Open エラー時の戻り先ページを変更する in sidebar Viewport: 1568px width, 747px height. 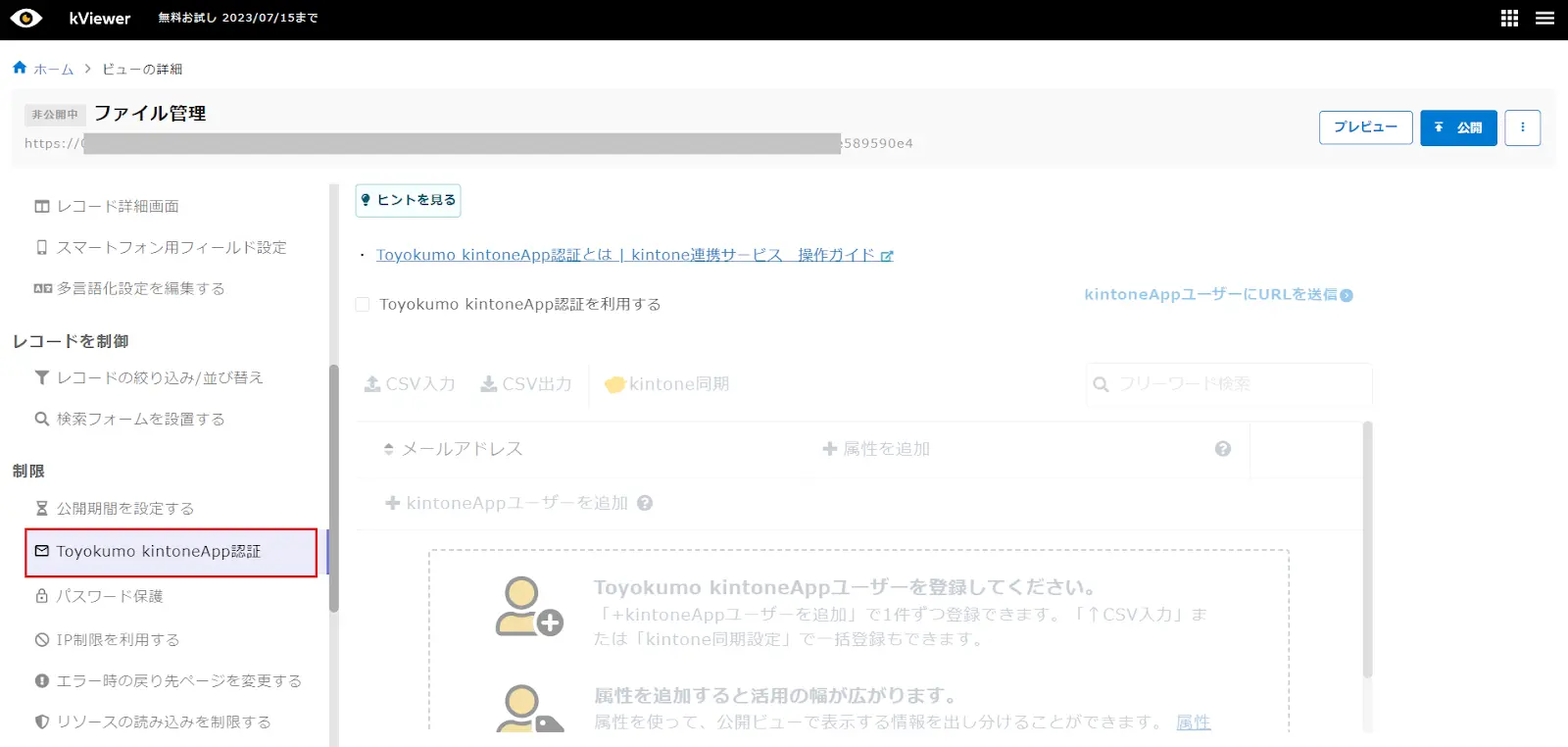click(x=168, y=680)
